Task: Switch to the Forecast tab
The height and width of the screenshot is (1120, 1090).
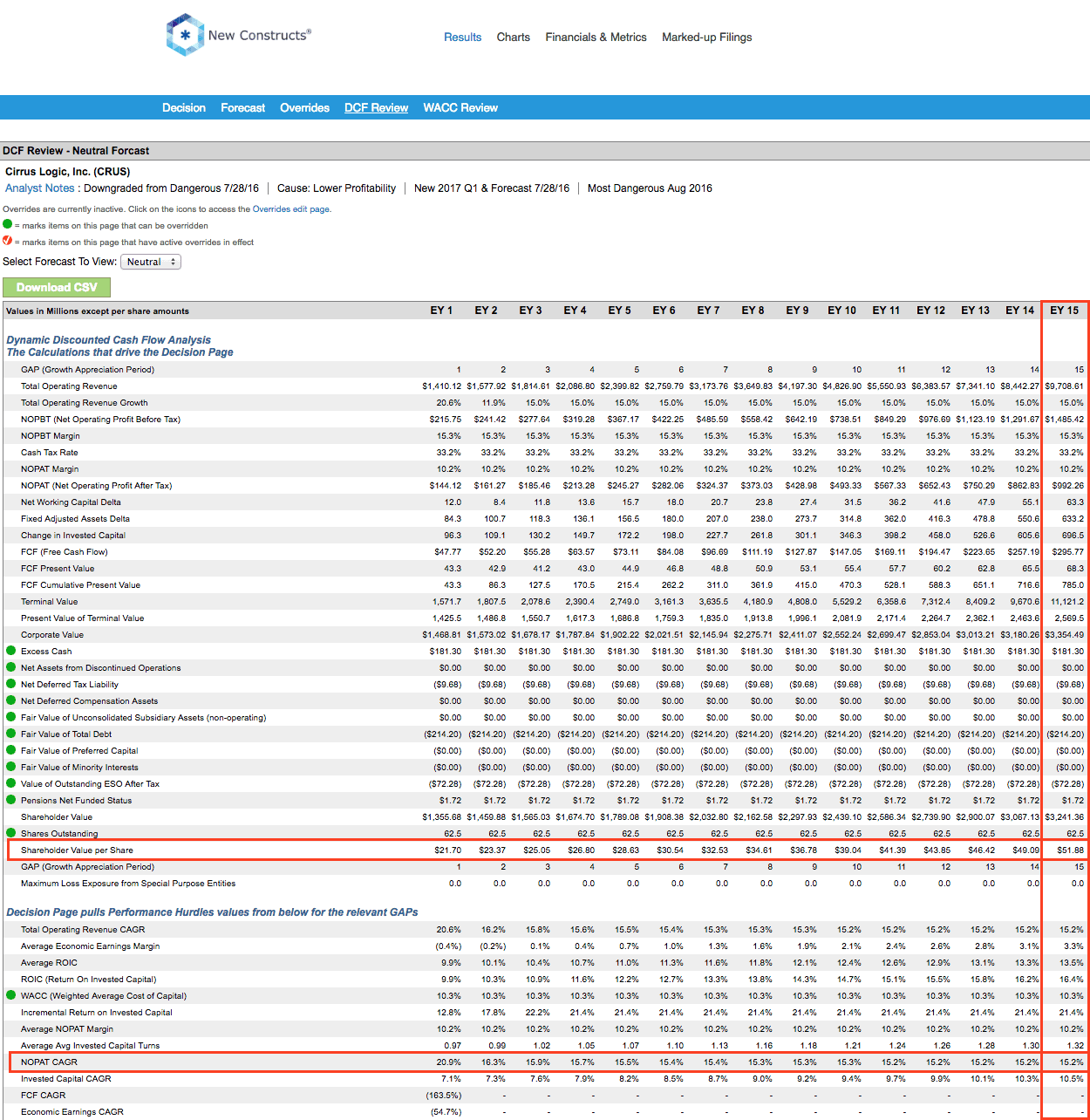Action: coord(243,108)
